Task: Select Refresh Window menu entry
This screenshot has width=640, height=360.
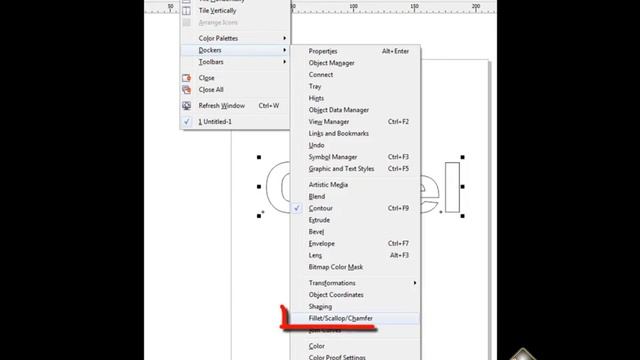Action: click(x=235, y=106)
